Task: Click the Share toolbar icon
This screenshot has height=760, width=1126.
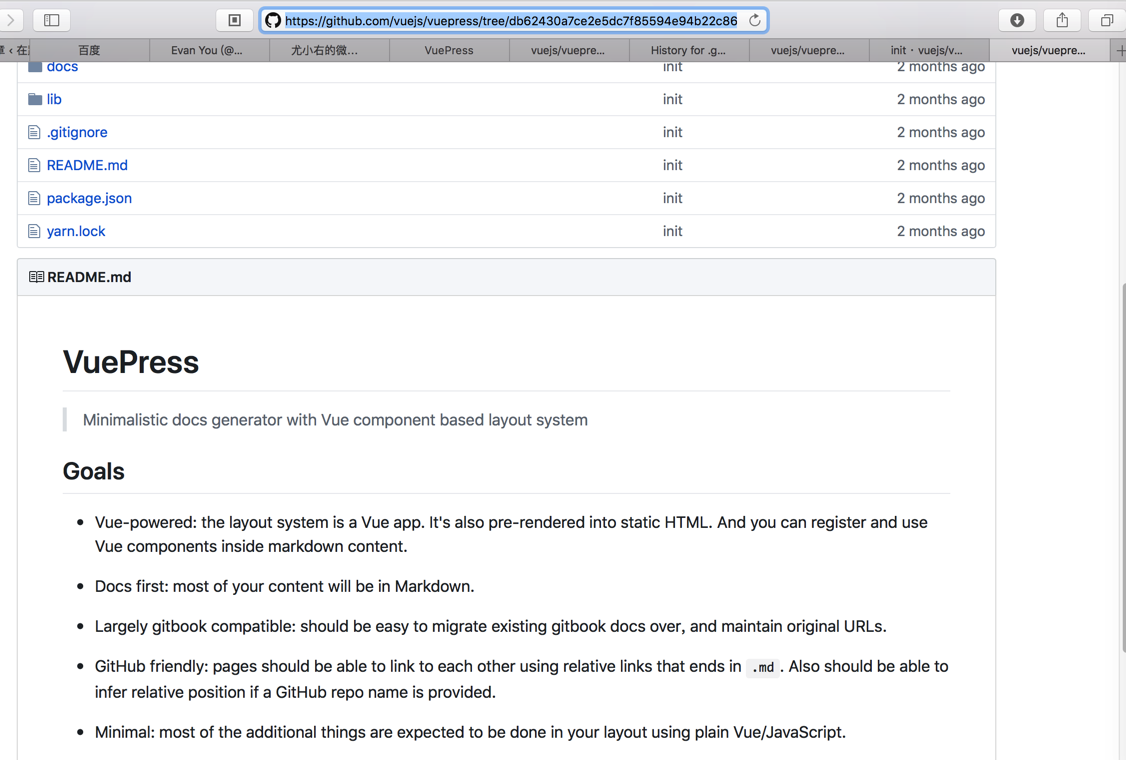Action: click(1062, 20)
